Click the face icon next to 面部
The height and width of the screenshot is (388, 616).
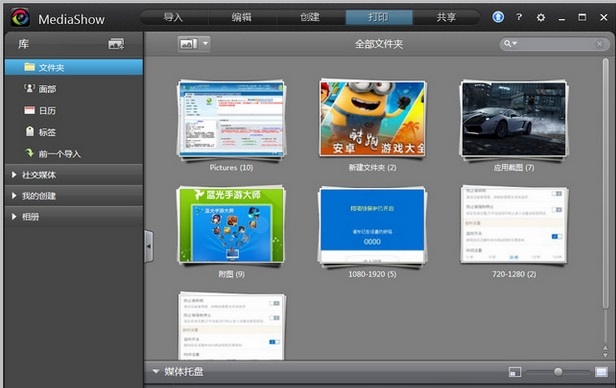(29, 88)
